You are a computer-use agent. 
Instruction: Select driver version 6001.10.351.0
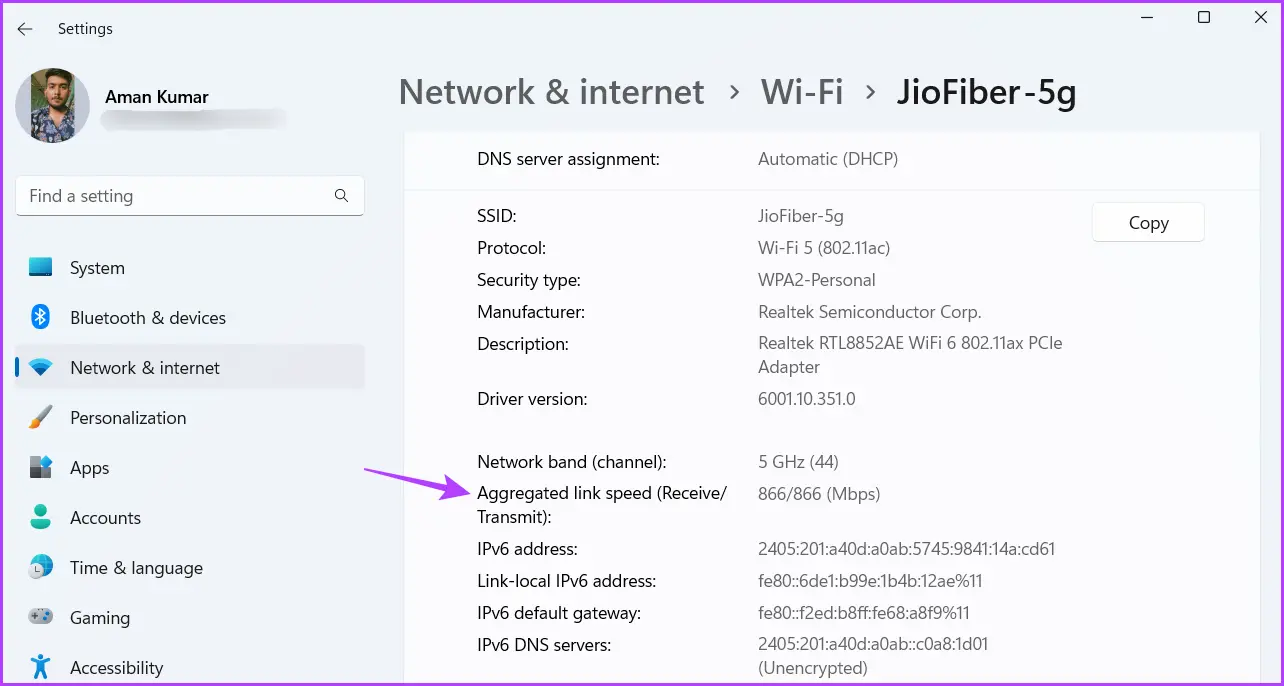pos(807,399)
